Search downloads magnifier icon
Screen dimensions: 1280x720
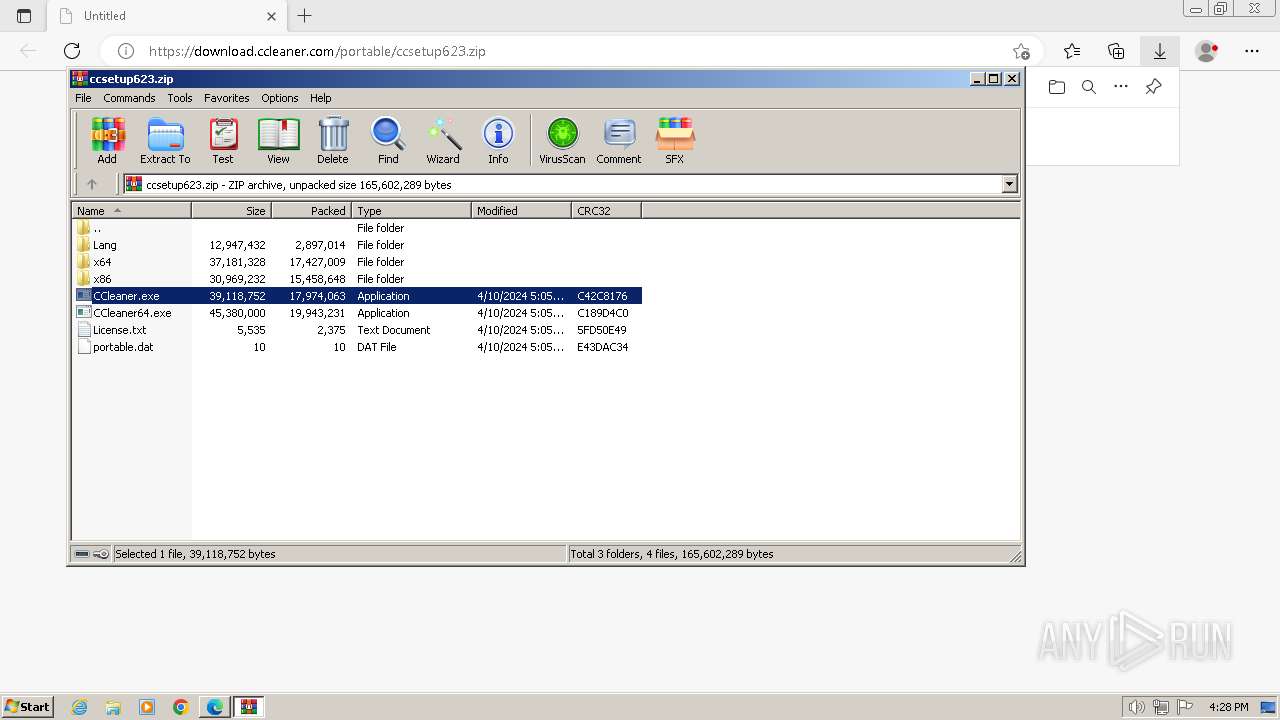pos(1089,87)
